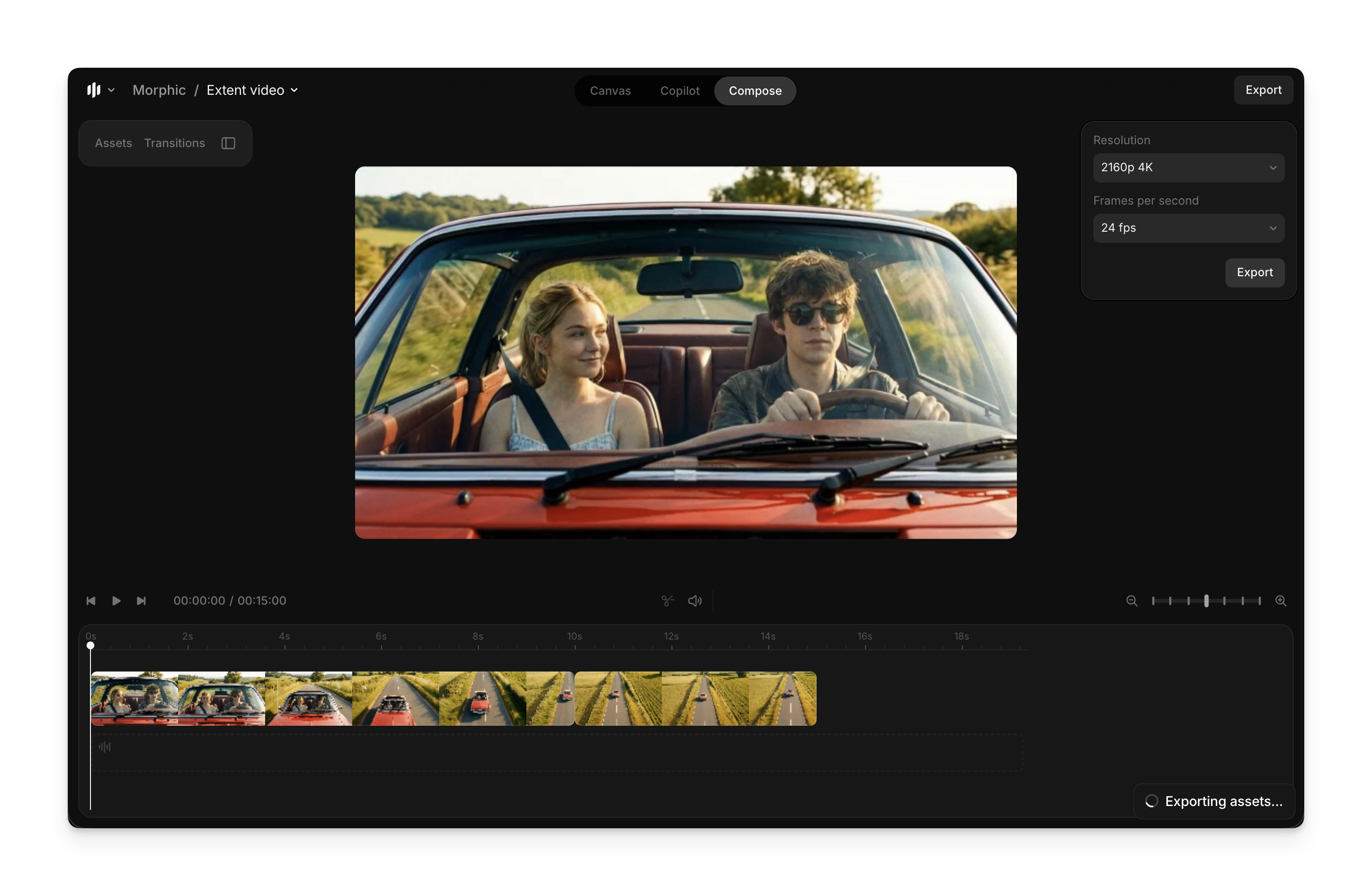Viewport: 1372px width, 896px height.
Task: Mute audio with the speaker icon
Action: (x=695, y=601)
